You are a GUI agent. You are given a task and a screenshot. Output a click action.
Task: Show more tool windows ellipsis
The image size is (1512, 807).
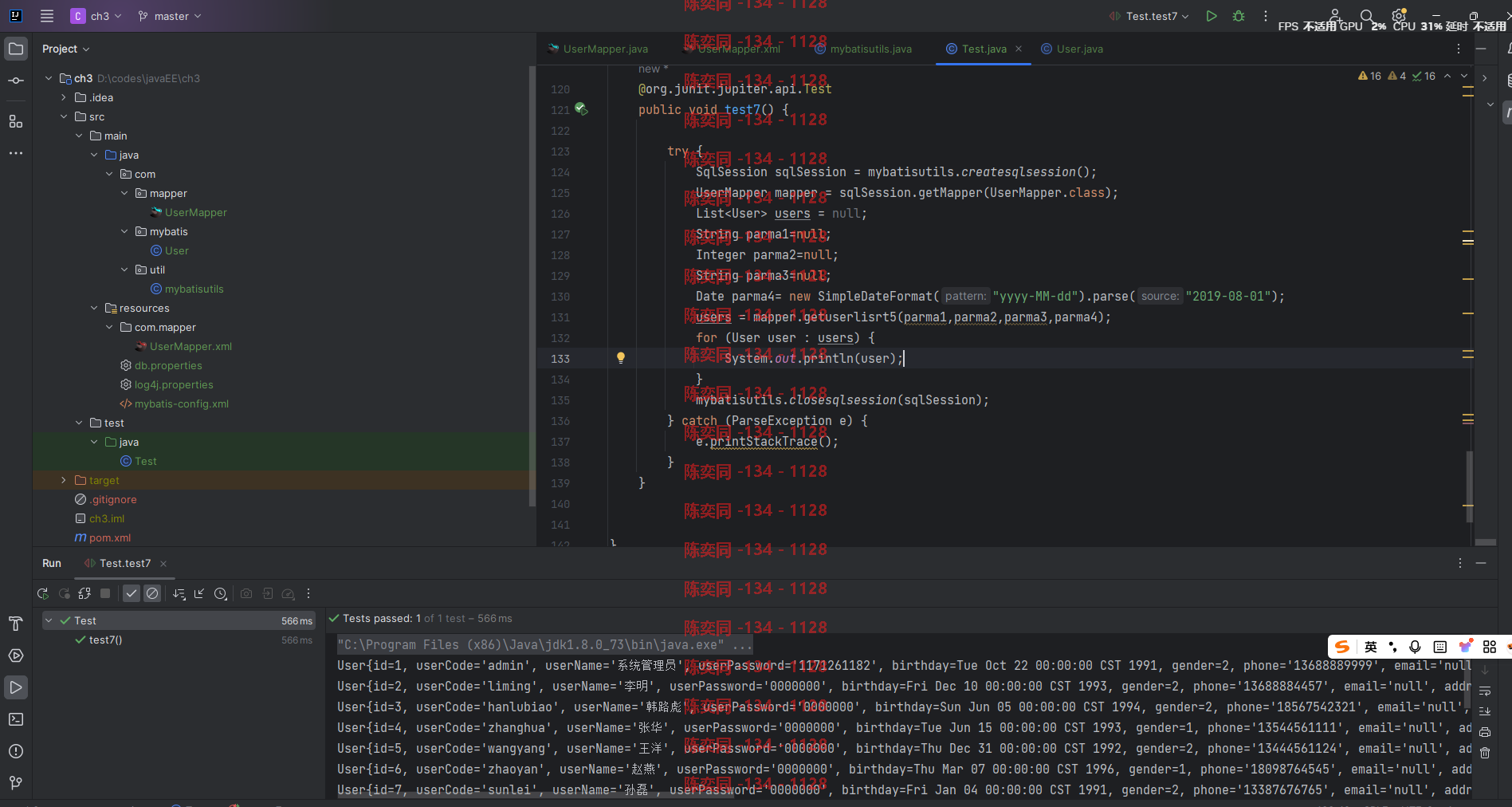(16, 153)
